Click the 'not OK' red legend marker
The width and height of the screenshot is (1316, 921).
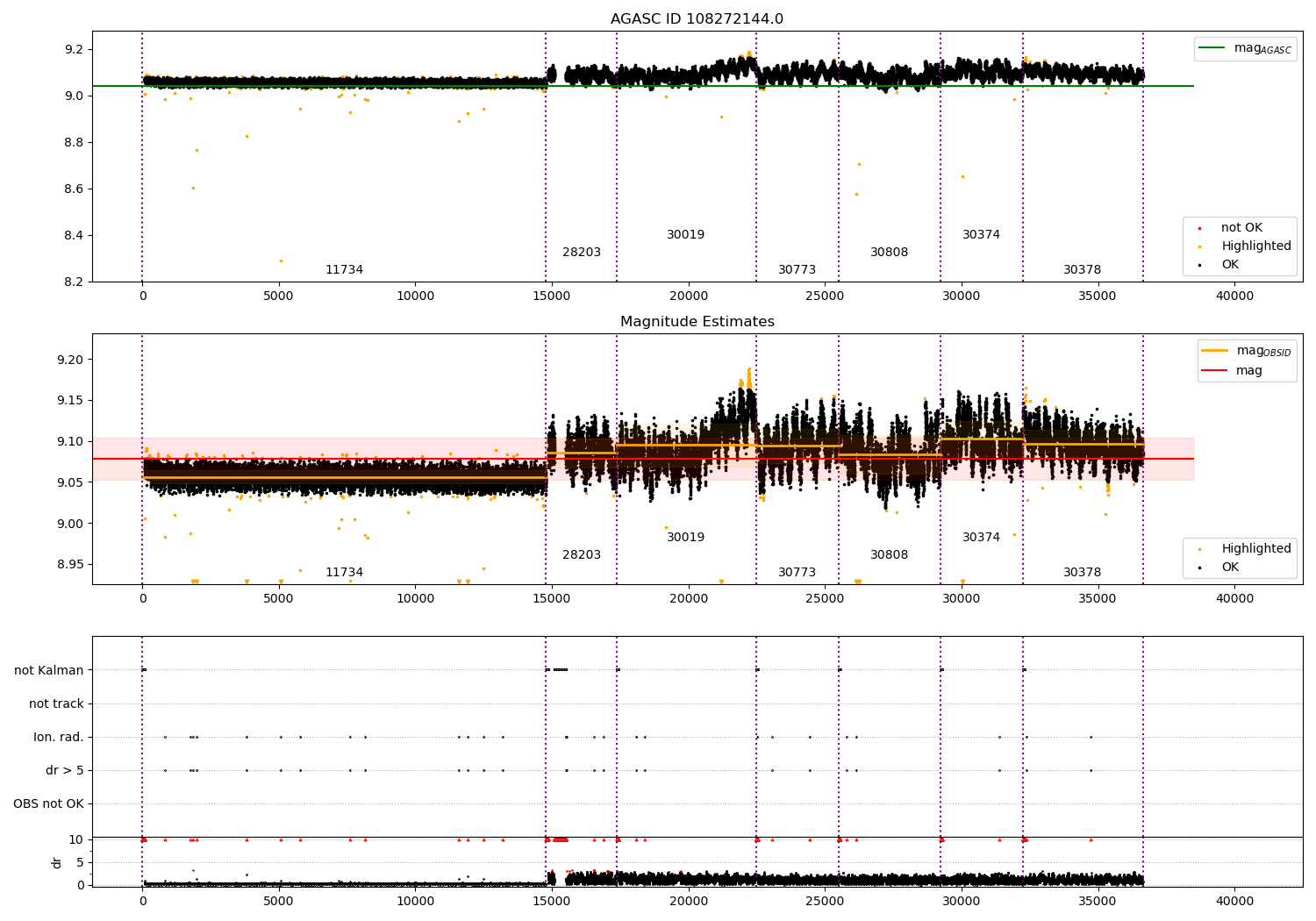pos(1199,228)
